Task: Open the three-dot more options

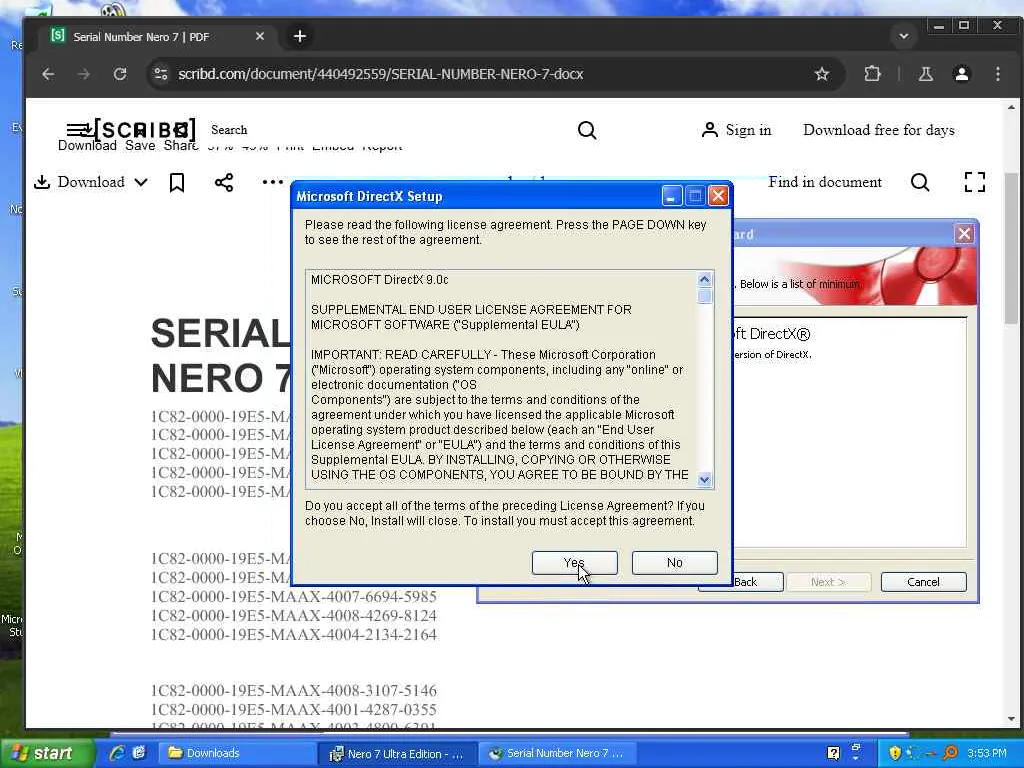Action: pyautogui.click(x=272, y=182)
